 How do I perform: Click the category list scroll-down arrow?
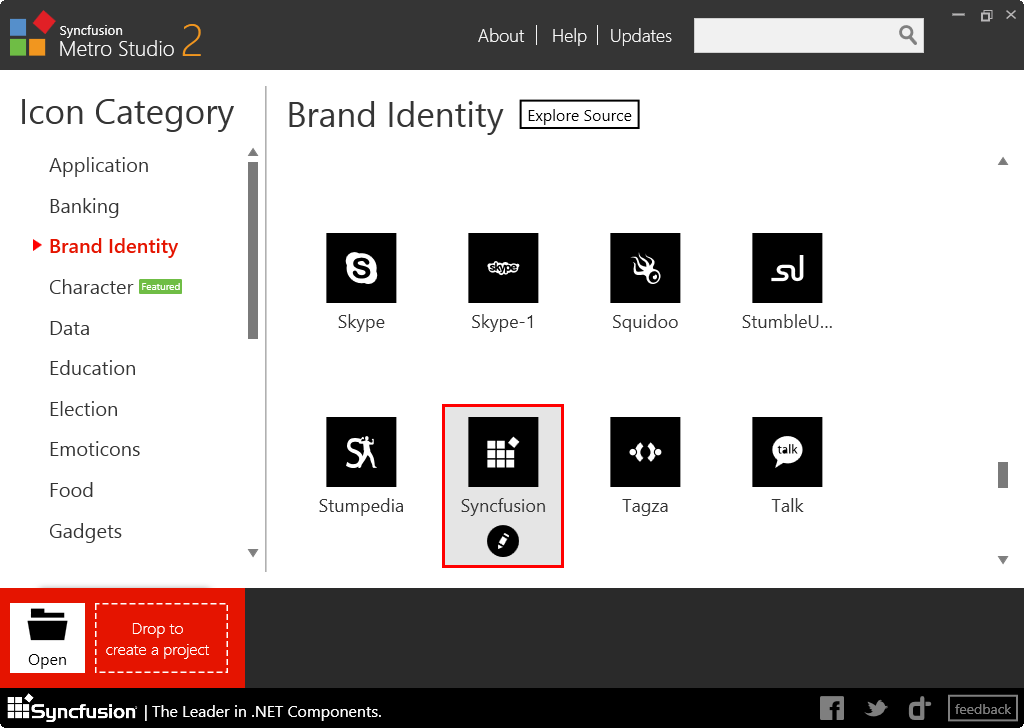(253, 553)
